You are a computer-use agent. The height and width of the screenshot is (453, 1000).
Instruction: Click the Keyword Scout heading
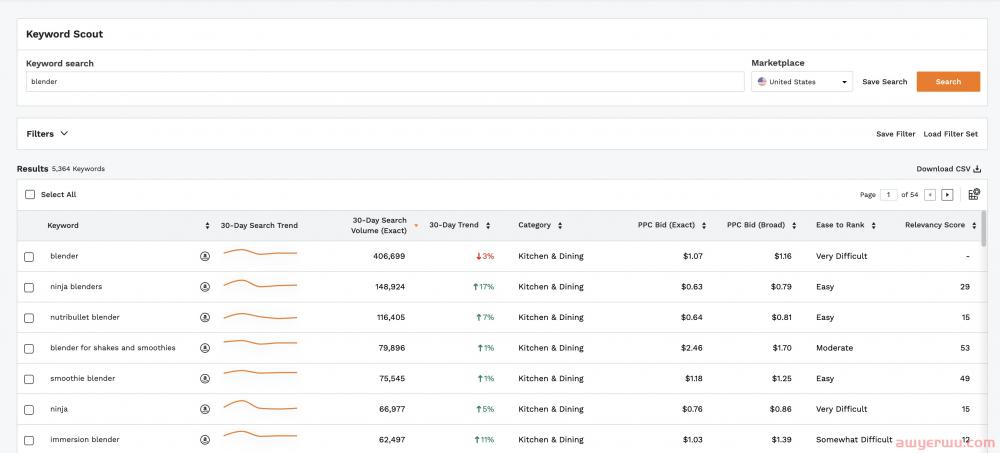[64, 34]
